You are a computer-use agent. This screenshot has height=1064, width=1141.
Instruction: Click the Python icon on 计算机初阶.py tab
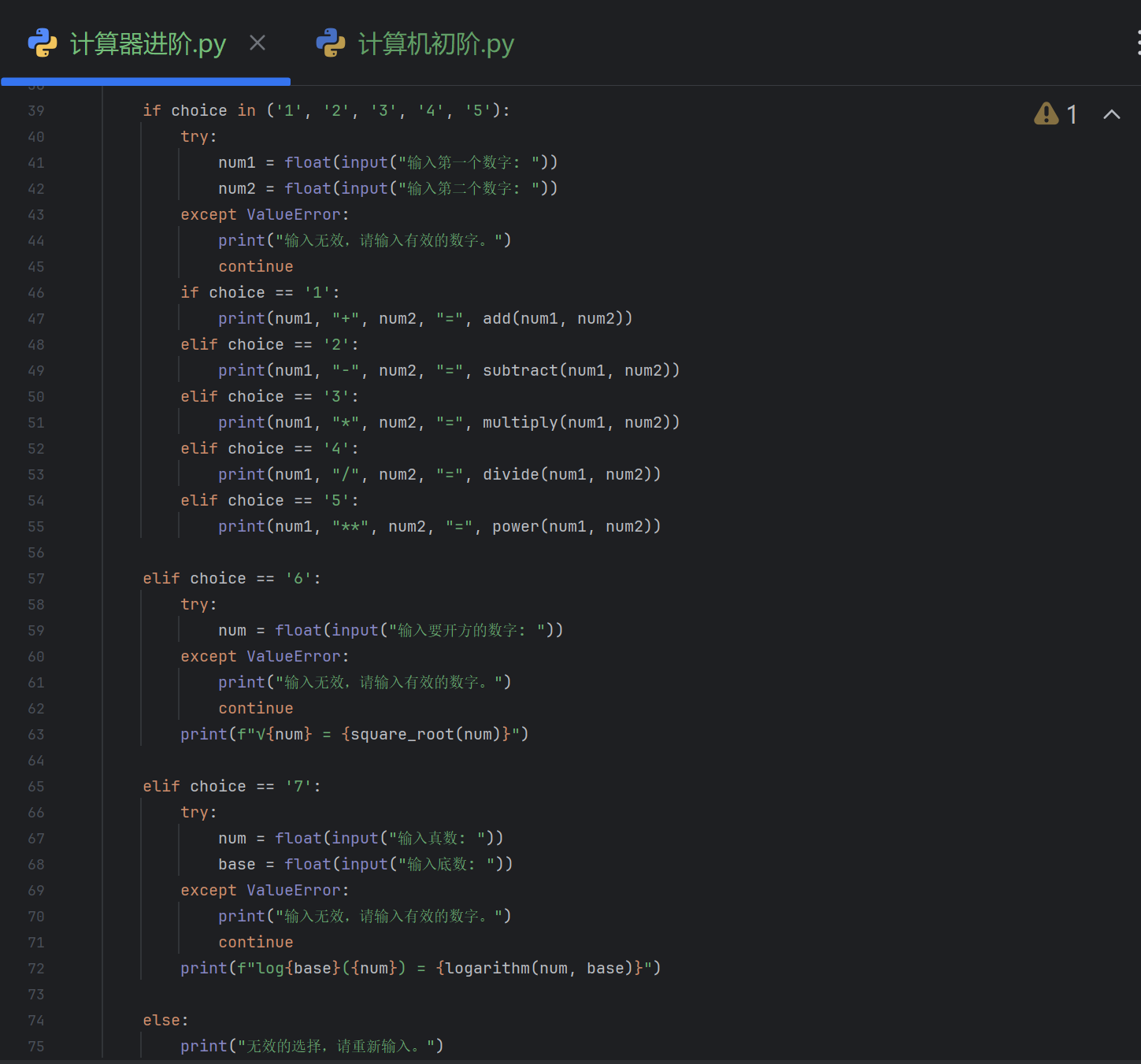(x=331, y=43)
